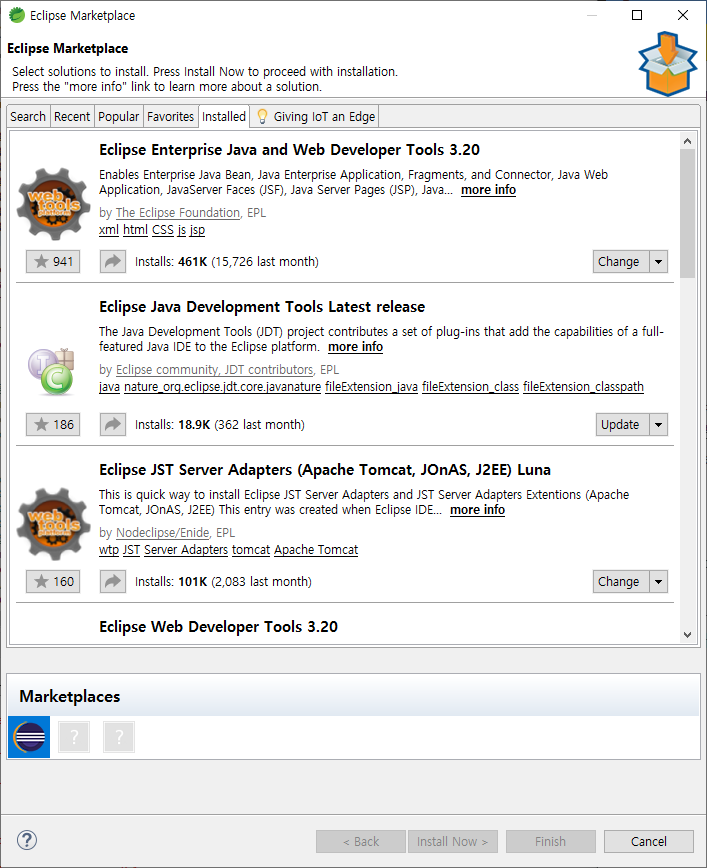The height and width of the screenshot is (868, 707).
Task: Open more info for Enterprise Java tools
Action: [488, 190]
